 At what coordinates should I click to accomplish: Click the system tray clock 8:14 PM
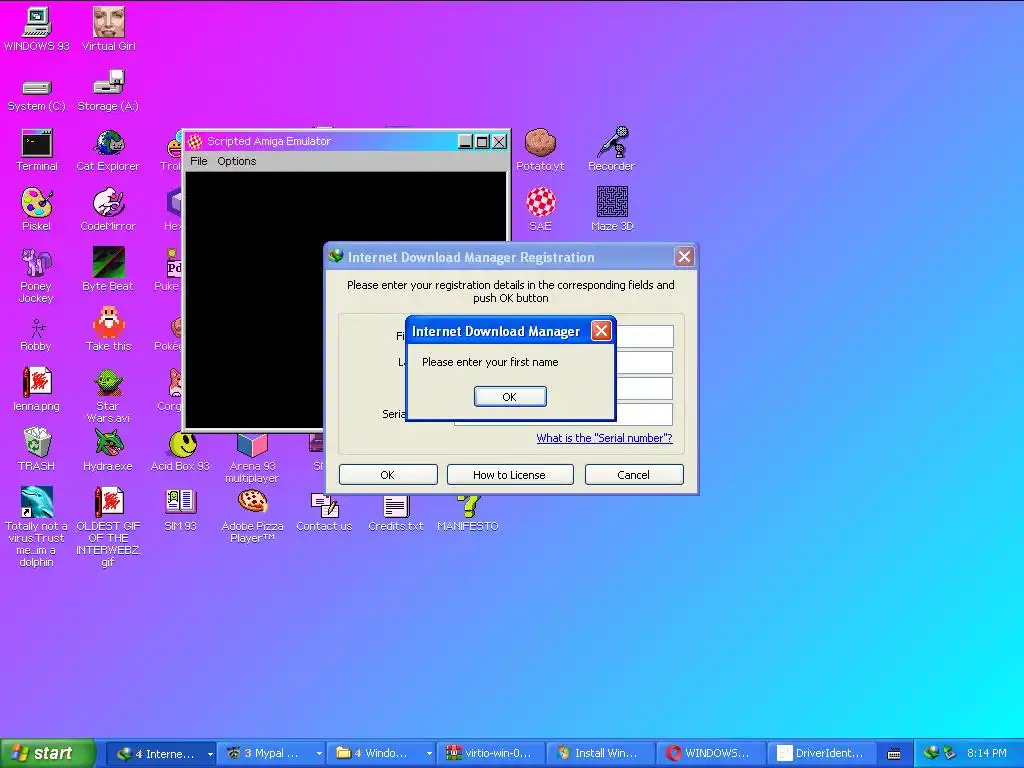[x=987, y=753]
